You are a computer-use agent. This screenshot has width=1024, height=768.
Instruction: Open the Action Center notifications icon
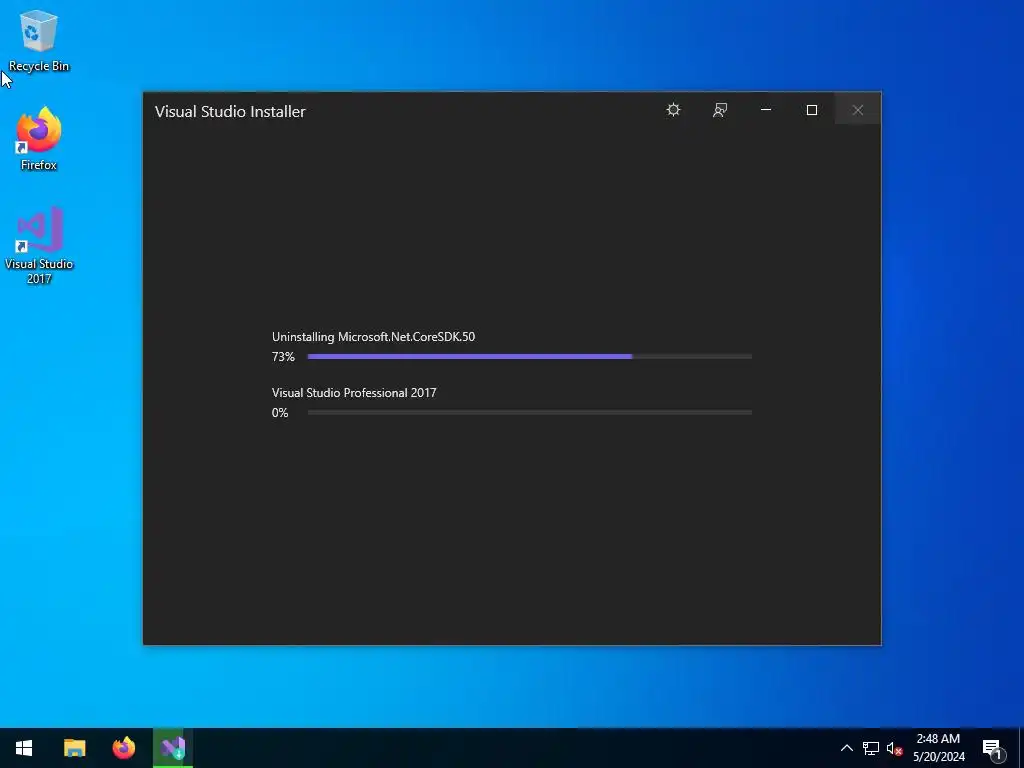993,749
